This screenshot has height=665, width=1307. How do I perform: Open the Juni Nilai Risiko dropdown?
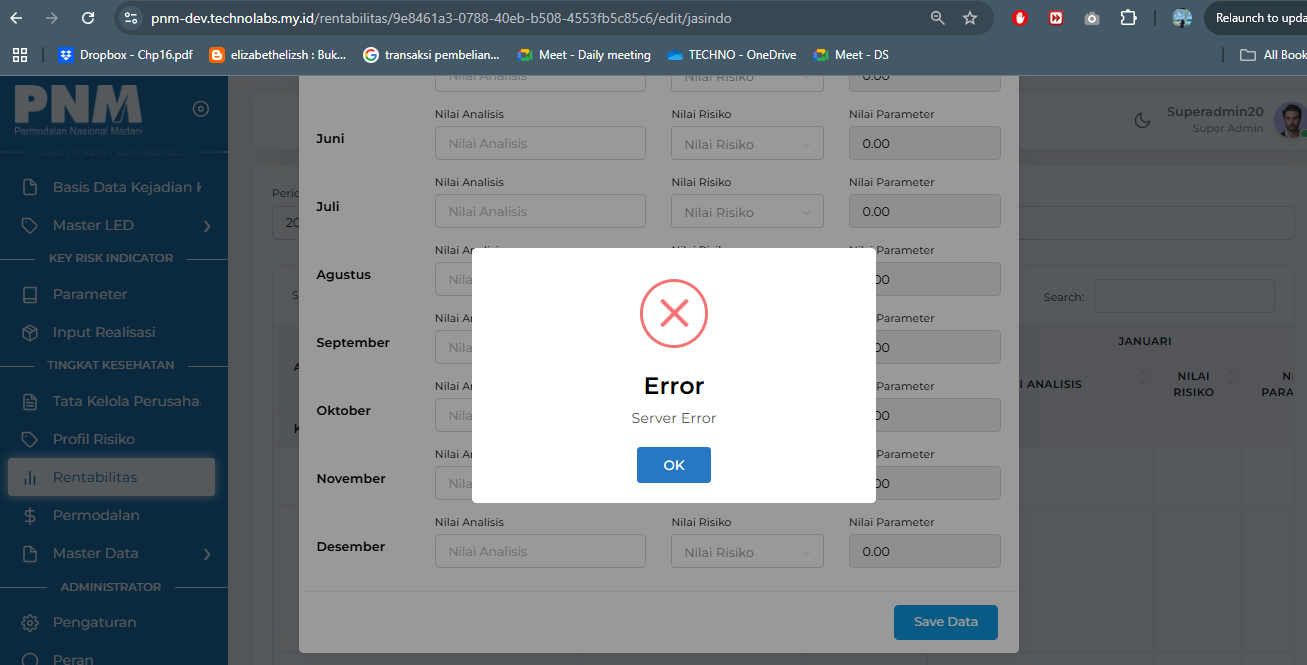(x=748, y=143)
